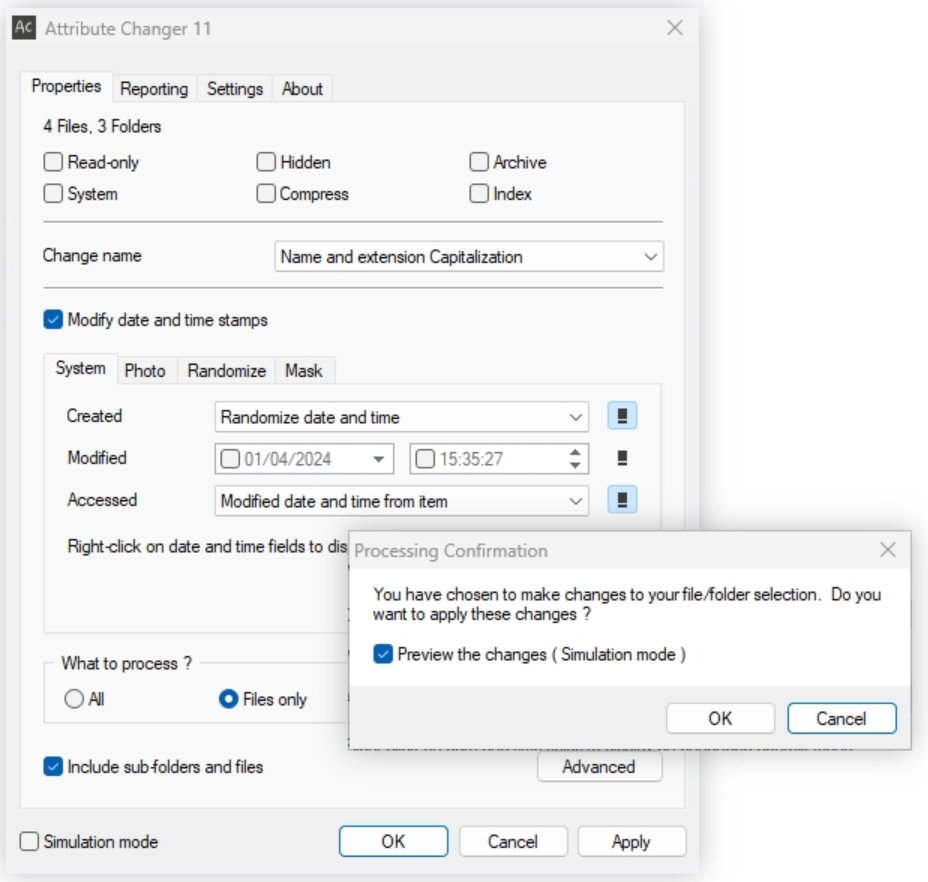928x882 pixels.
Task: Select the System timestamps tab
Action: (80, 368)
